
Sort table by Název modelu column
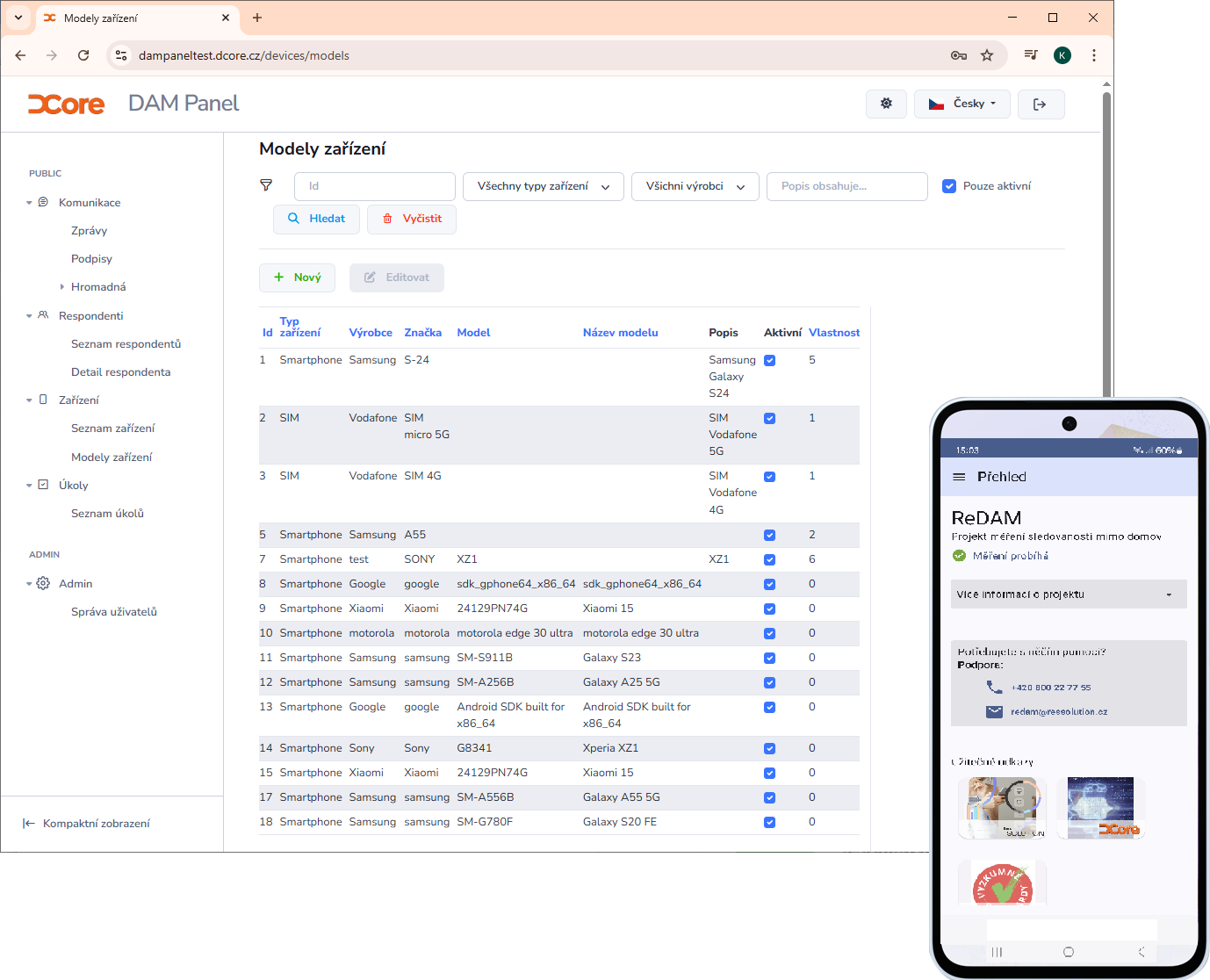pos(621,333)
